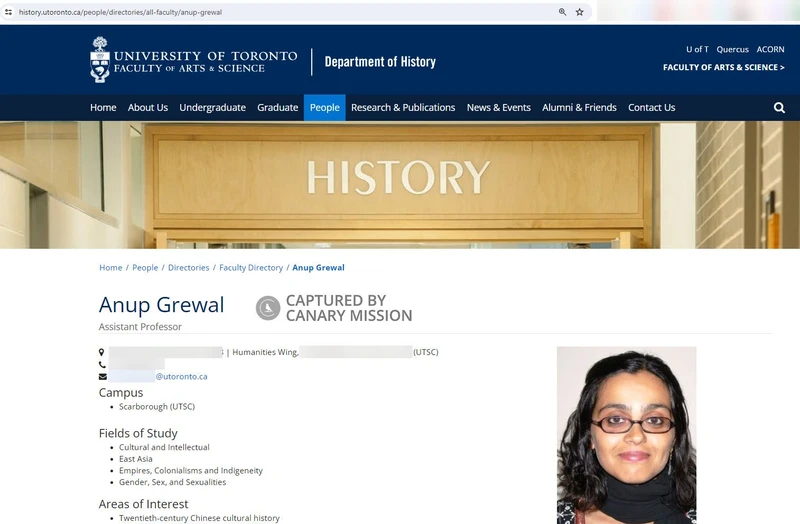Click the envelope email icon

click(x=103, y=377)
